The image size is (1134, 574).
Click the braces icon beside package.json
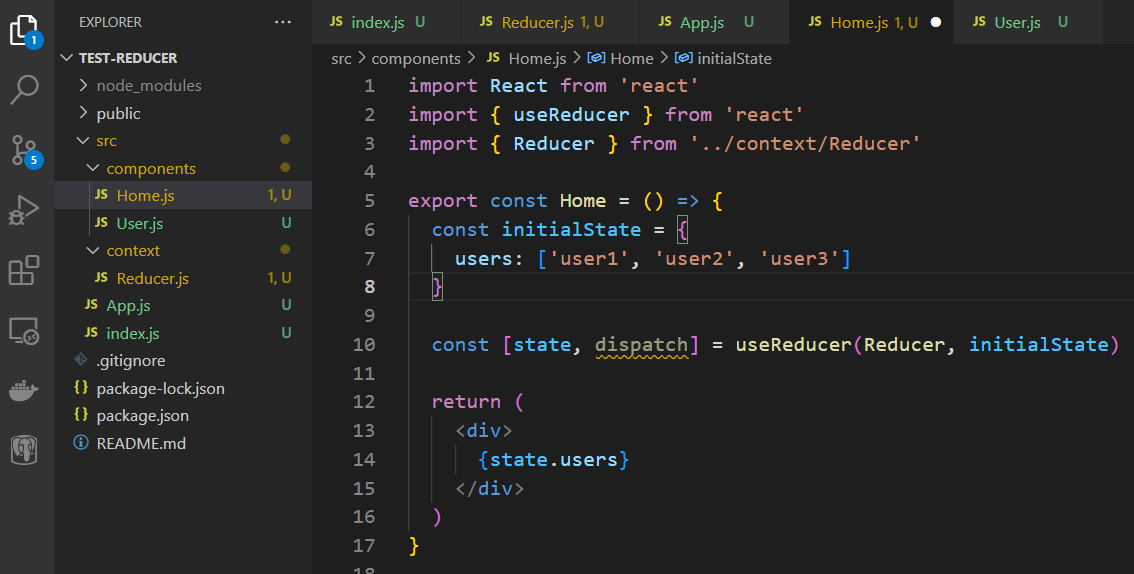click(80, 416)
